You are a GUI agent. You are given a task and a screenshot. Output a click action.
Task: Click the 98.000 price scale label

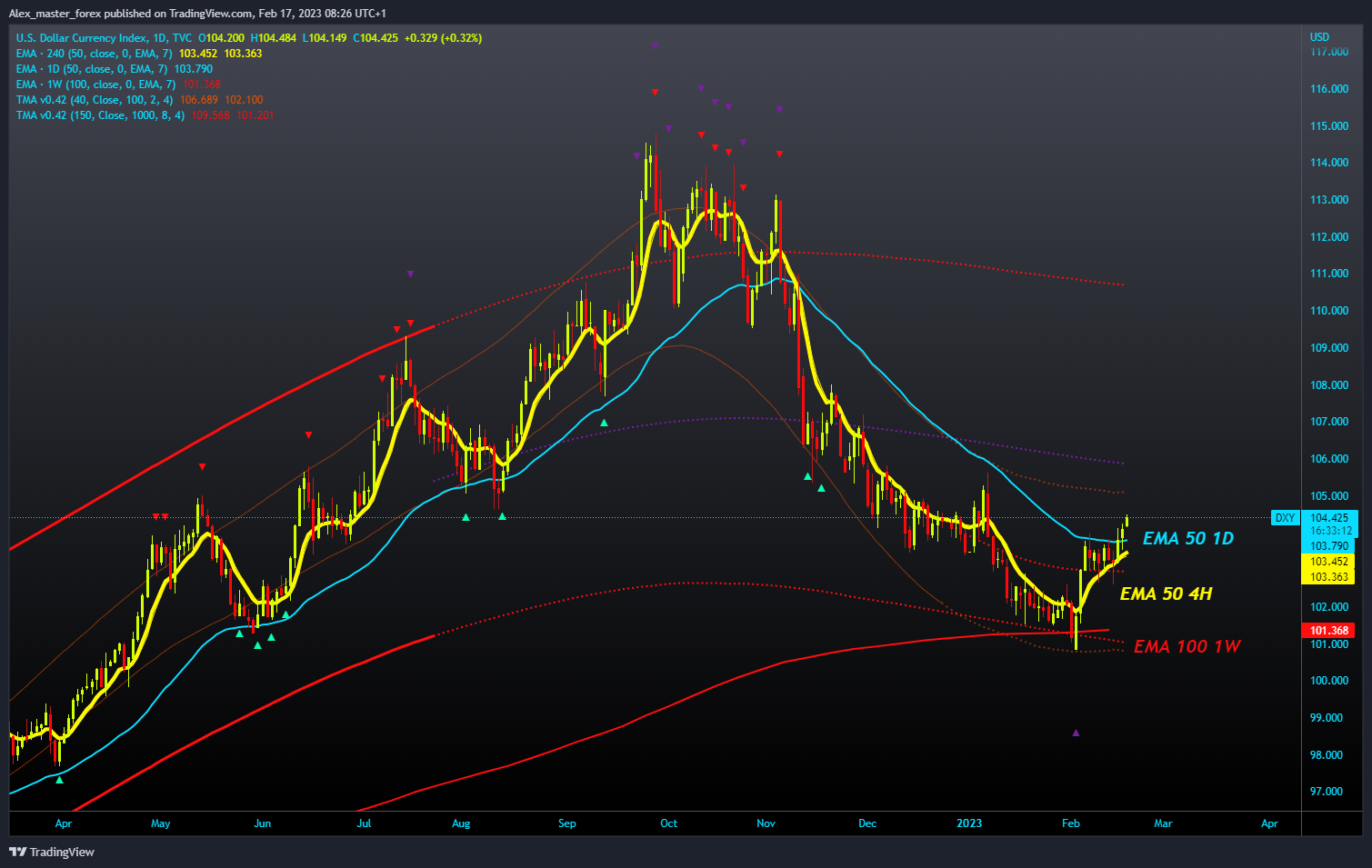point(1327,755)
